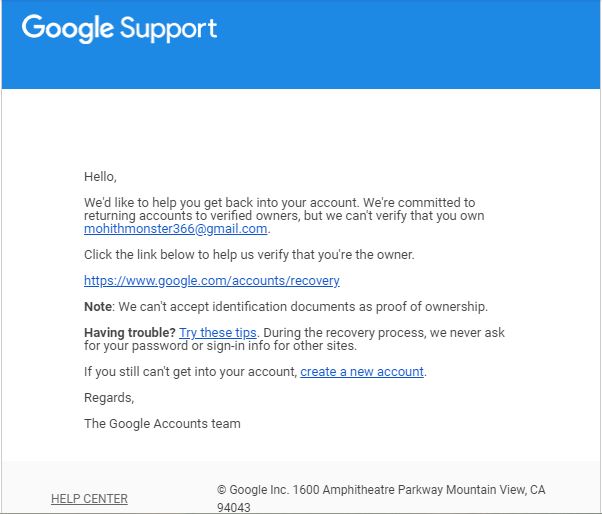Click 'The Google Accounts team' signature
The image size is (602, 514).
click(162, 423)
